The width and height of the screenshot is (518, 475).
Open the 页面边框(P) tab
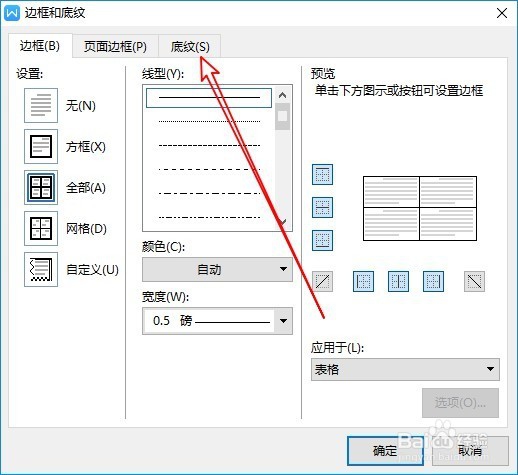pyautogui.click(x=115, y=46)
